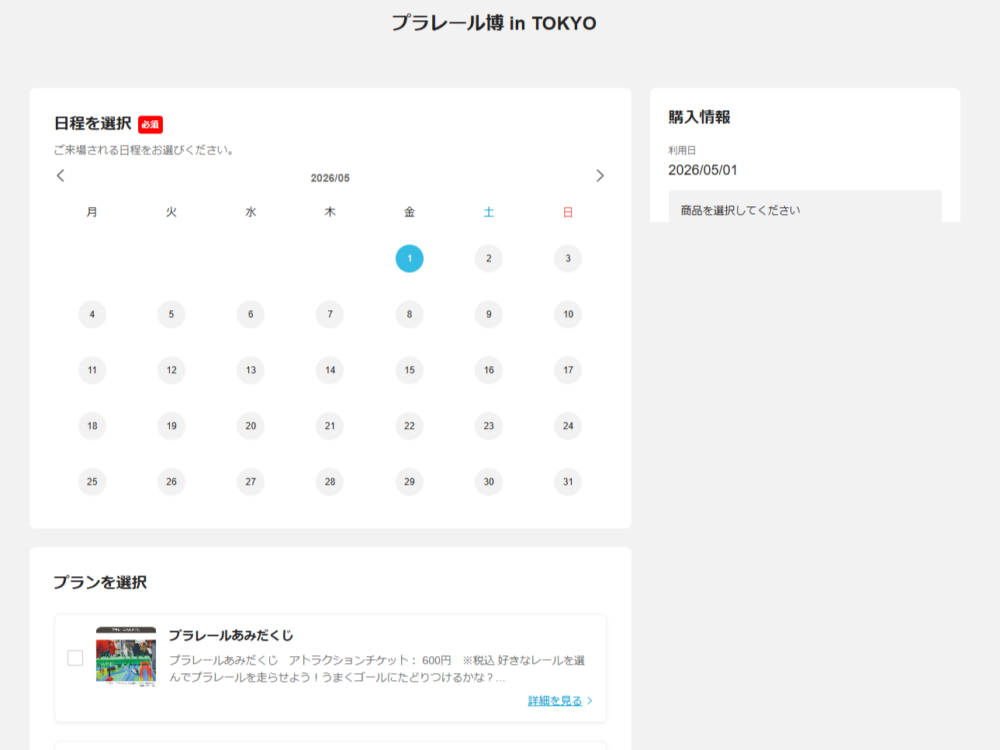
Task: Pick the 17th on the calendar
Action: [x=568, y=370]
